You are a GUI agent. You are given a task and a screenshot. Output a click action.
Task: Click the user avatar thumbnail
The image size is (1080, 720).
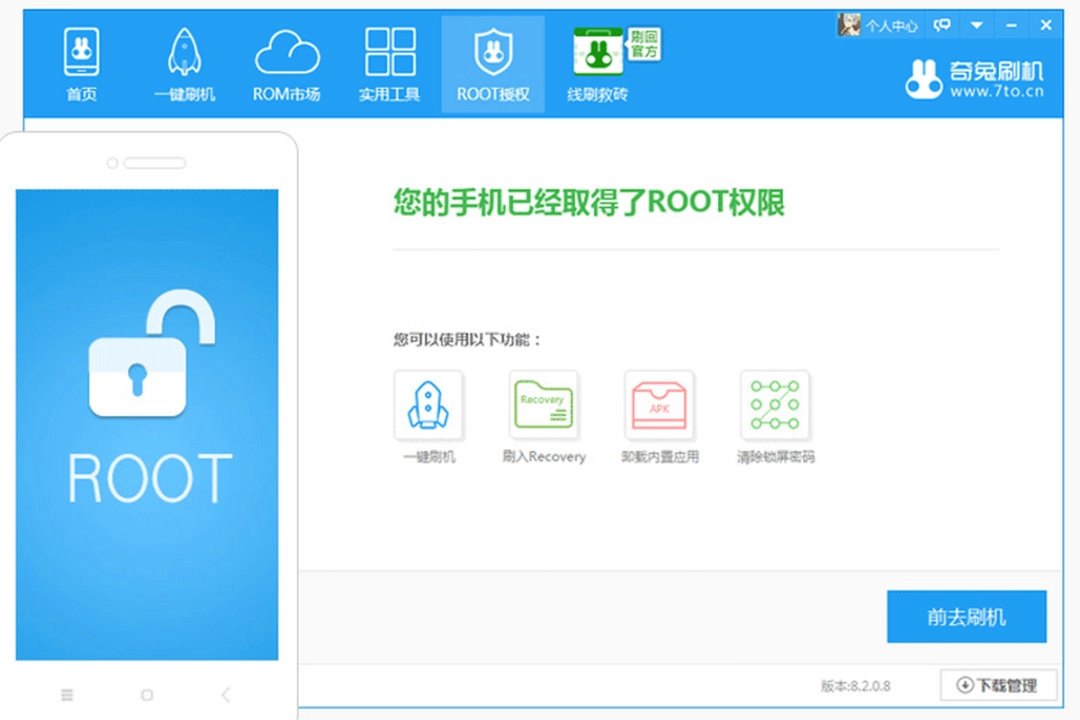point(849,25)
